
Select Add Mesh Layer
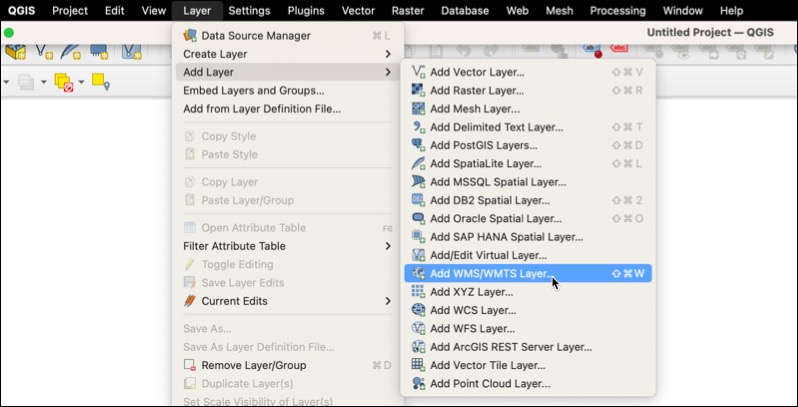[x=528, y=109]
